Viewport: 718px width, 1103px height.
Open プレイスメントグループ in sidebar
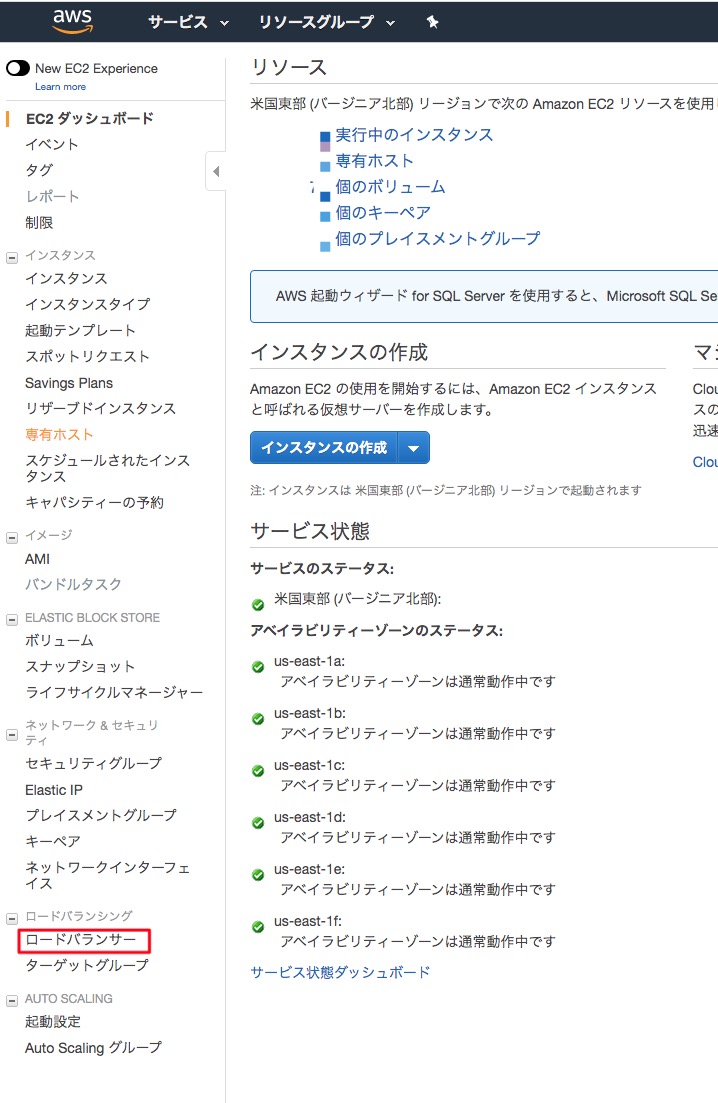pos(101,815)
